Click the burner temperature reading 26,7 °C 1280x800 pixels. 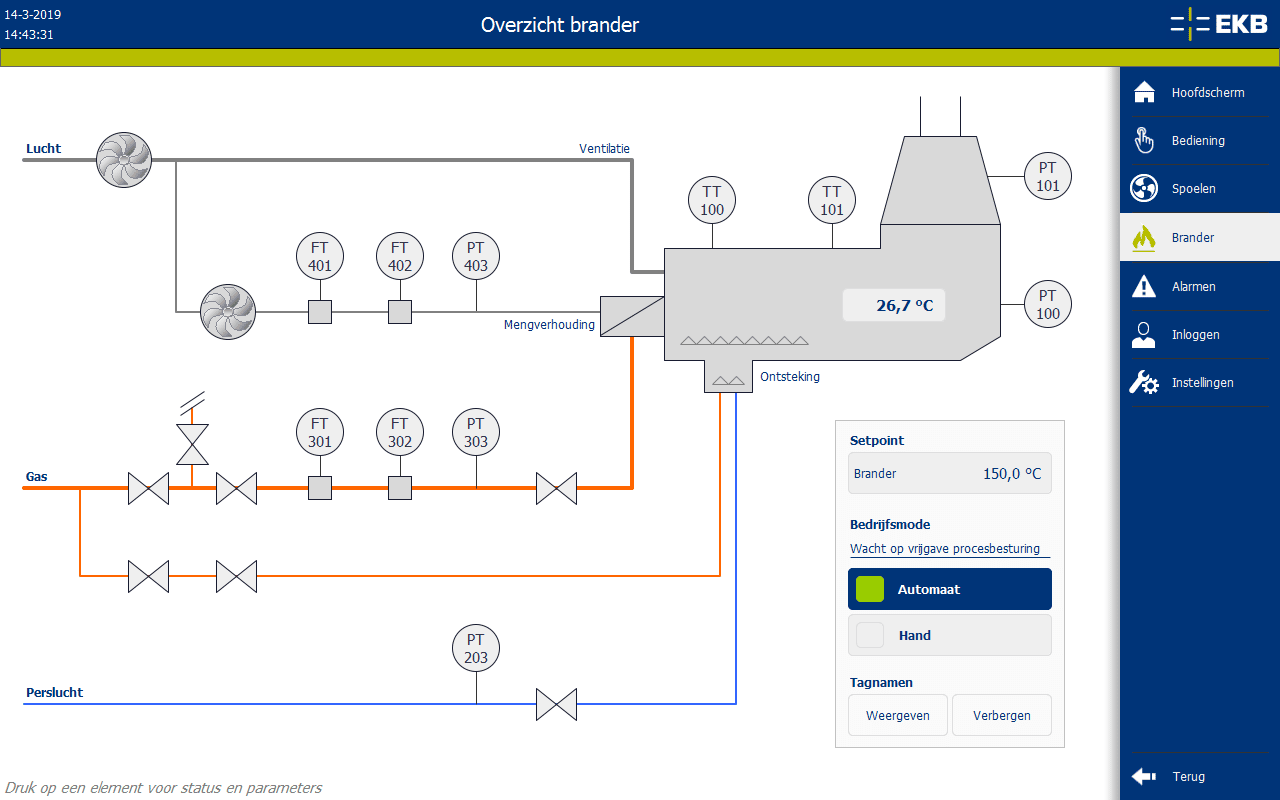(894, 306)
